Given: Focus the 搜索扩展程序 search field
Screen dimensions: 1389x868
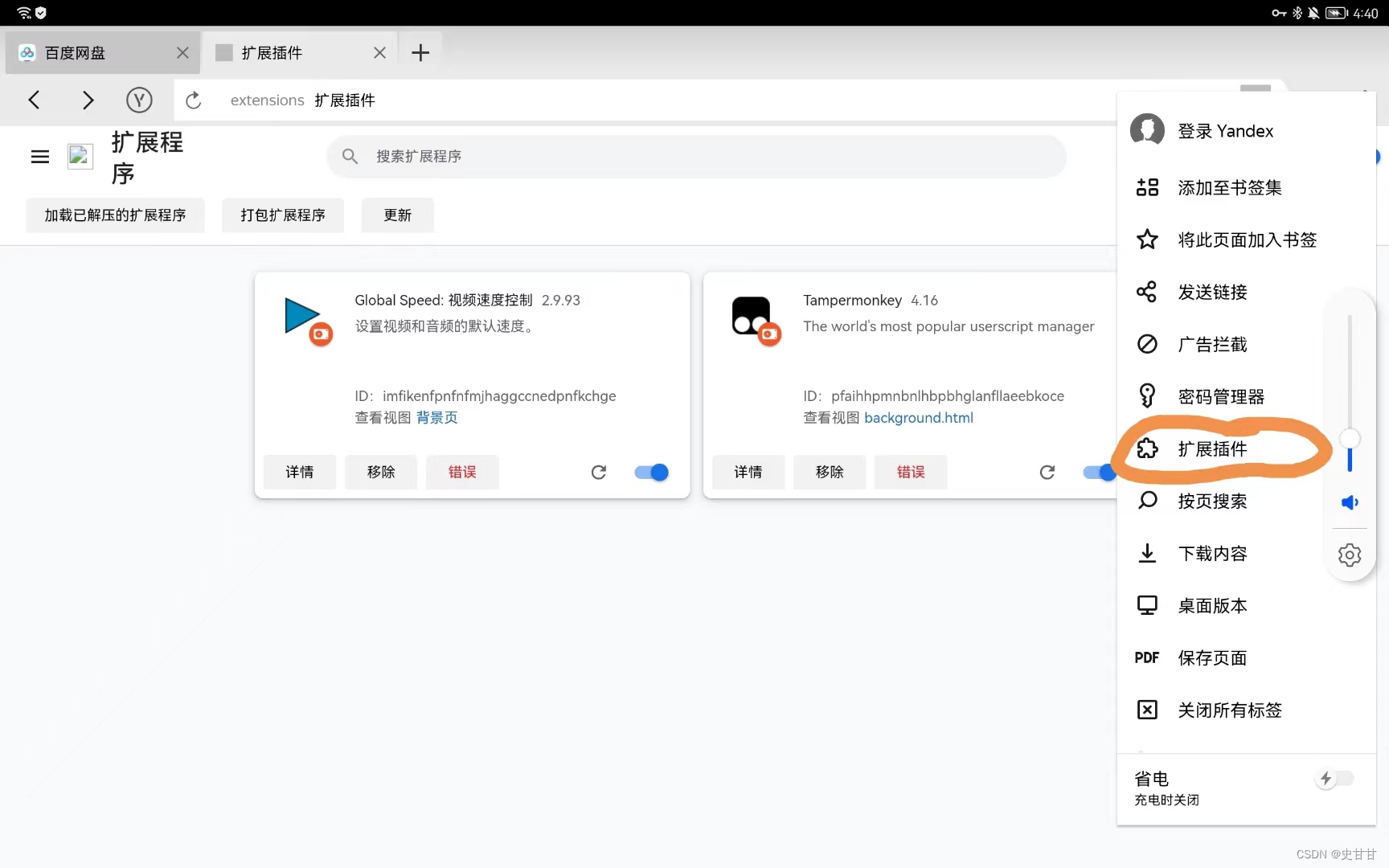Looking at the screenshot, I should point(696,156).
